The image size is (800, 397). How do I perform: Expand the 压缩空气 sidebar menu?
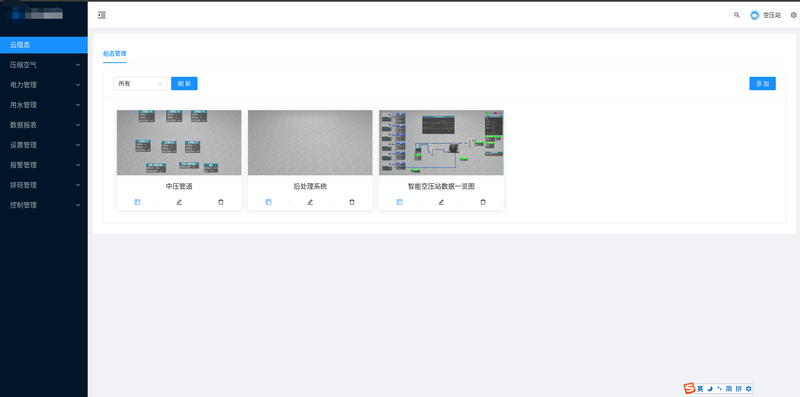[44, 65]
